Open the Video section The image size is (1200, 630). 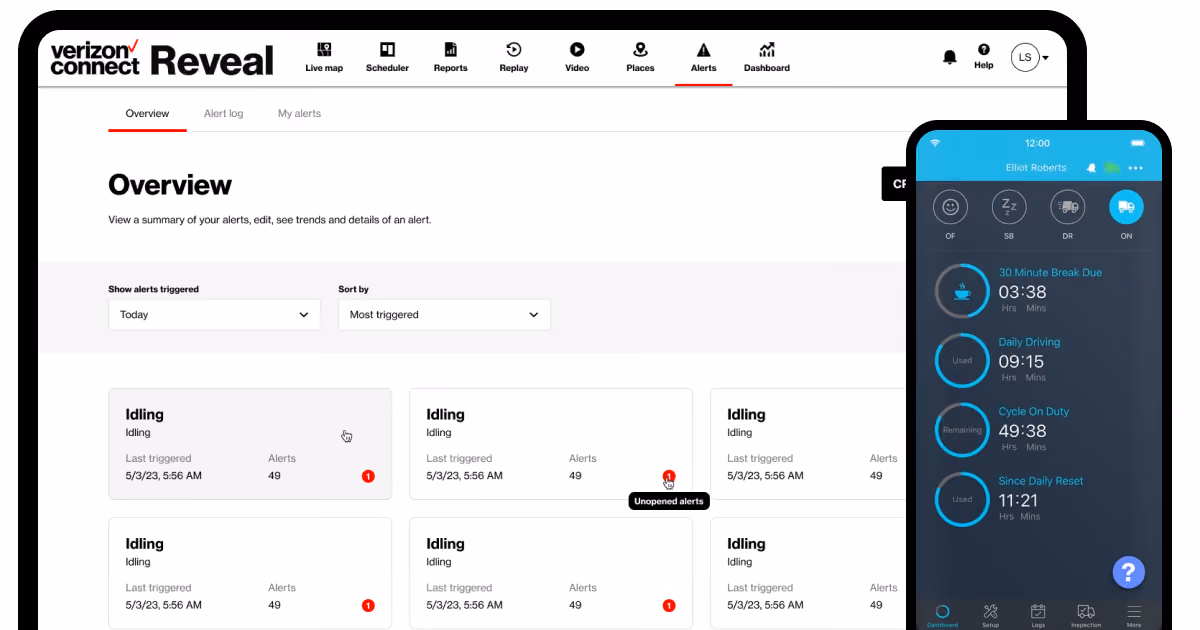(577, 57)
